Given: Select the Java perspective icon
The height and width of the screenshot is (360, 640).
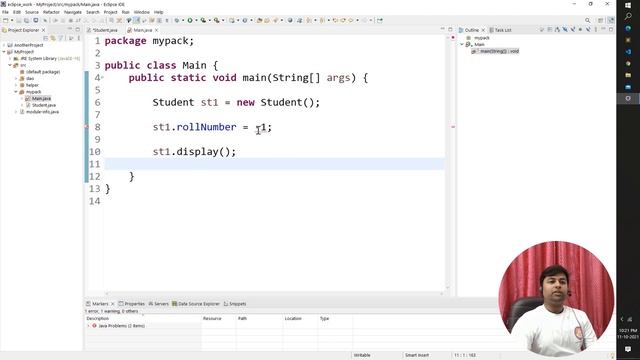Looking at the screenshot, I should [x=611, y=20].
